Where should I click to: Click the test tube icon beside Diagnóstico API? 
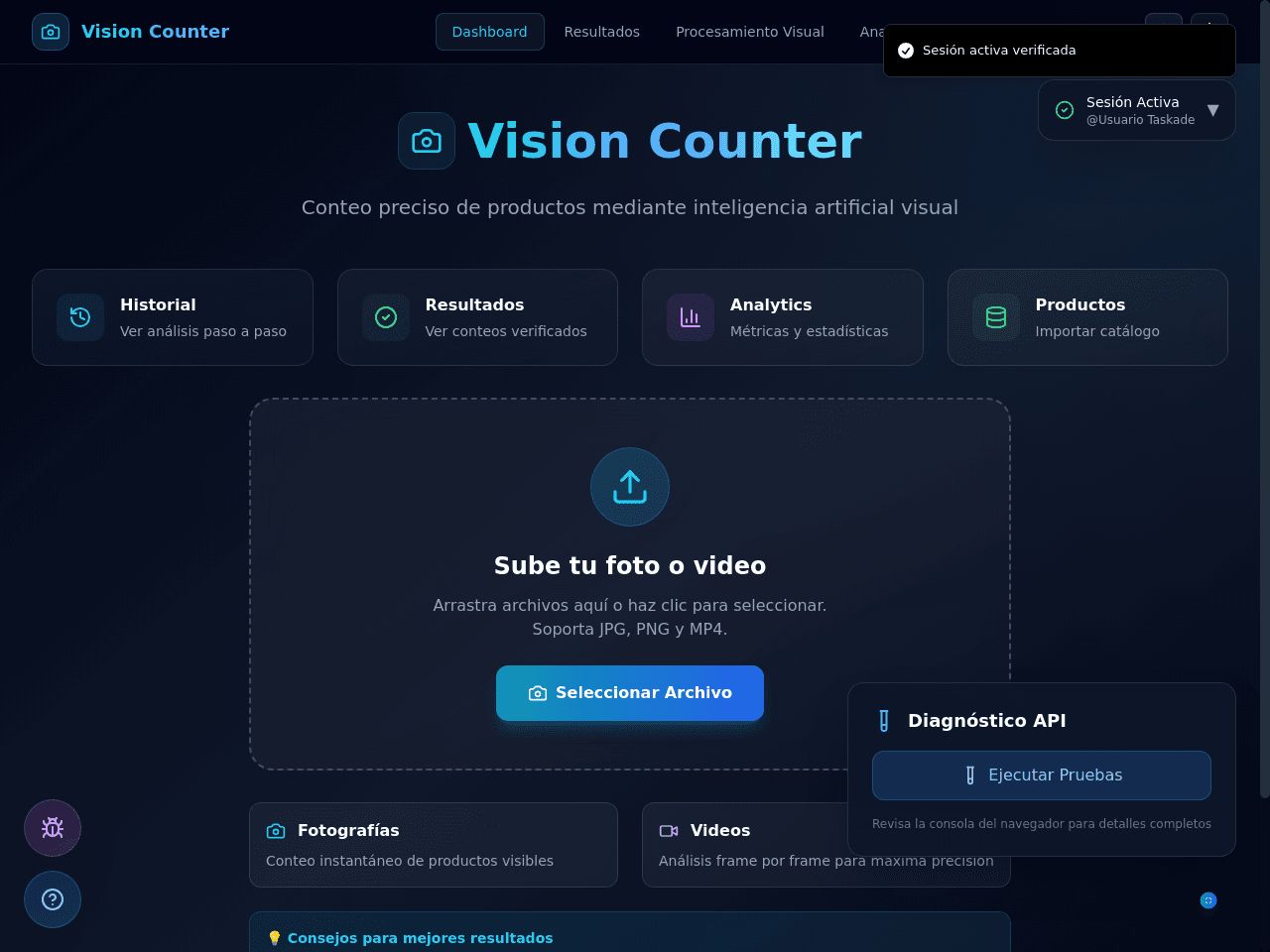pyautogui.click(x=884, y=721)
